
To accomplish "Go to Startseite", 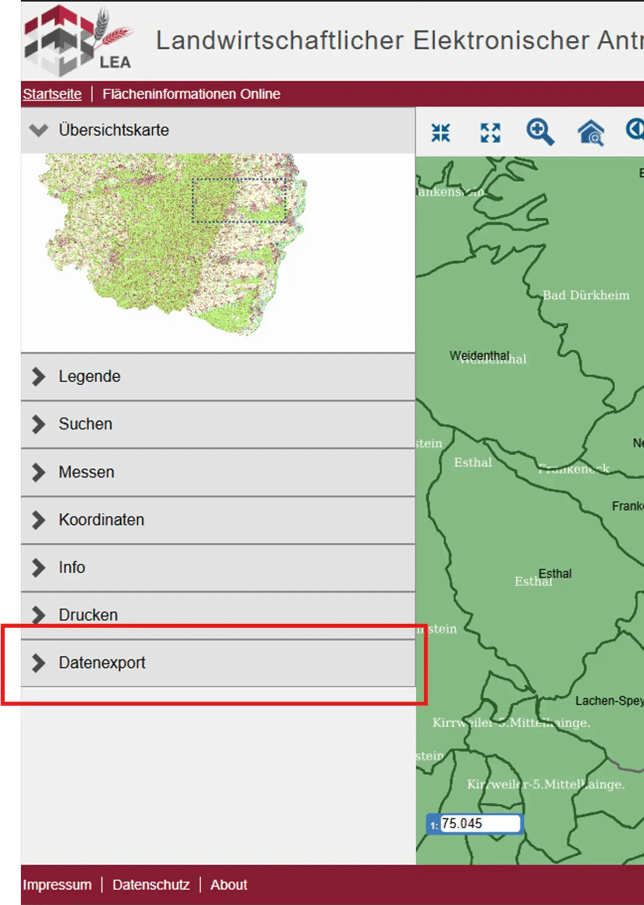I will (x=52, y=94).
